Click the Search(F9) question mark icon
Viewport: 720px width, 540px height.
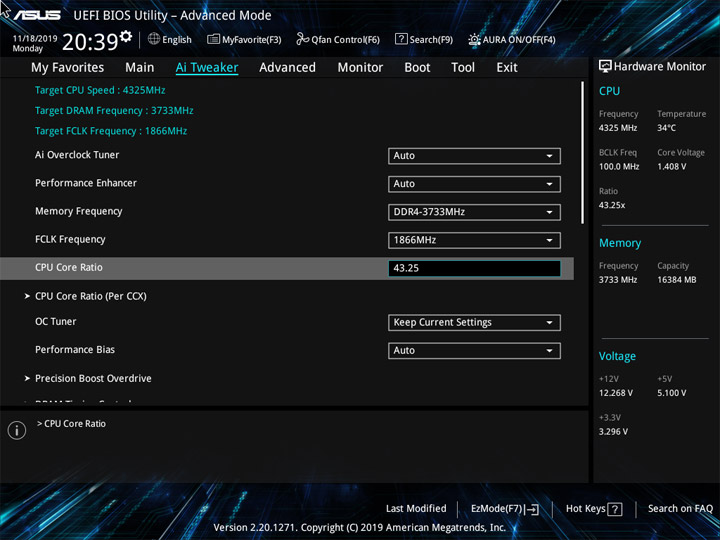[x=401, y=39]
